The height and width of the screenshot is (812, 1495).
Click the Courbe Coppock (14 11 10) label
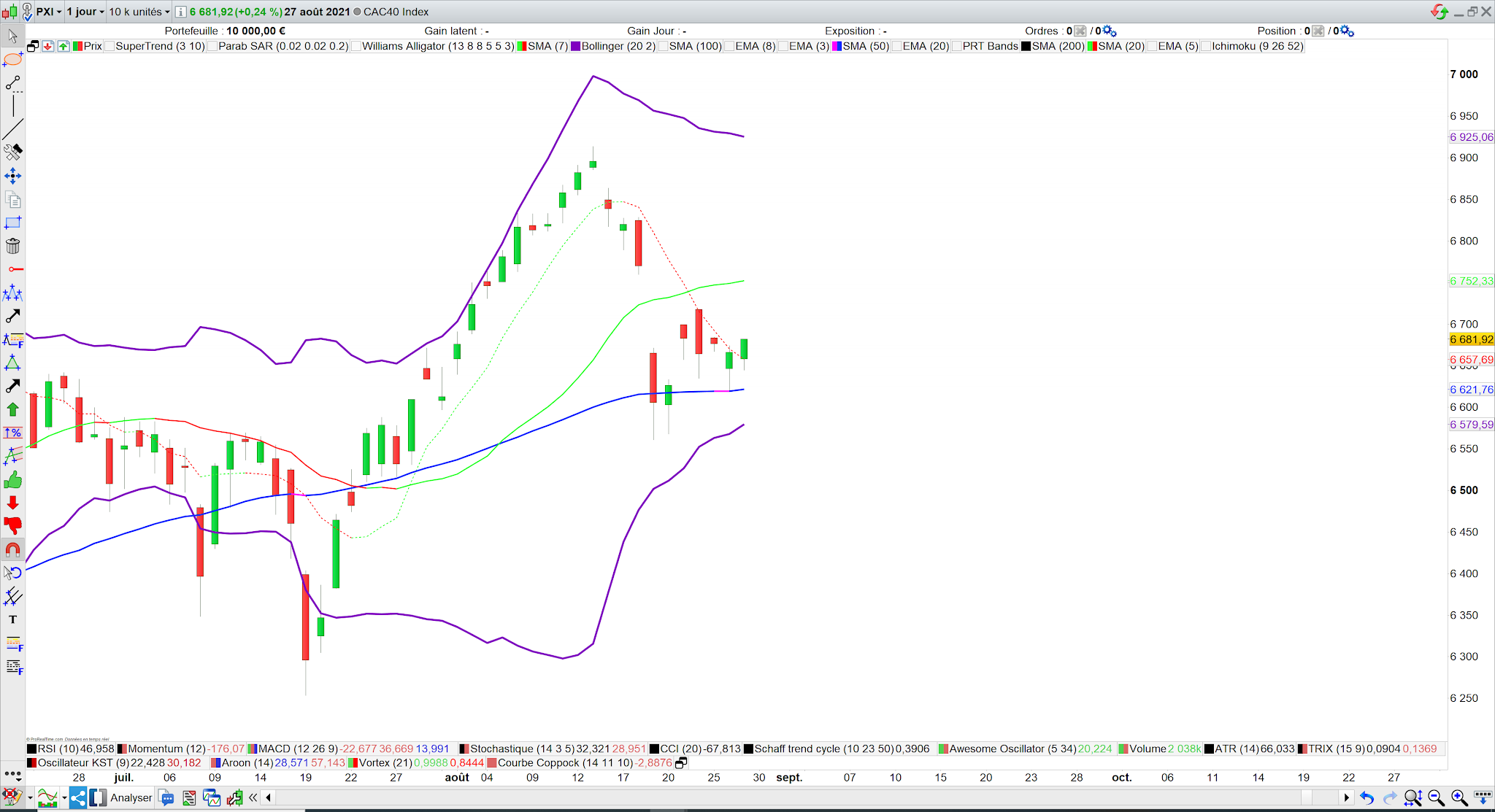565,762
